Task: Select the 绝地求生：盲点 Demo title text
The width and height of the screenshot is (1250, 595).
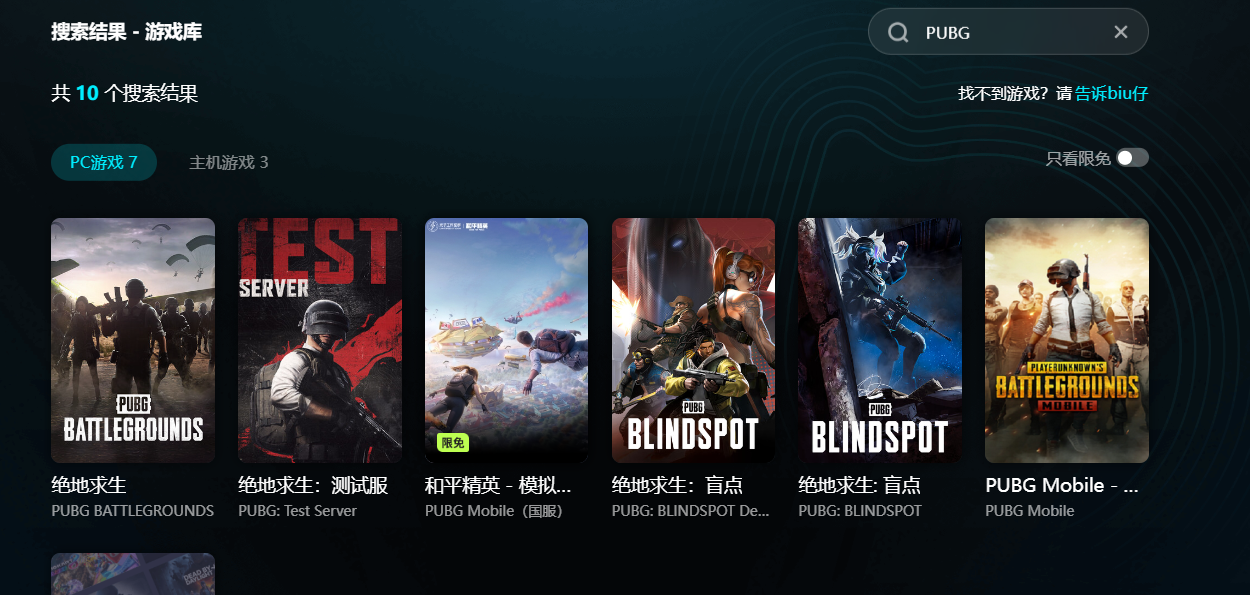Action: coord(677,486)
